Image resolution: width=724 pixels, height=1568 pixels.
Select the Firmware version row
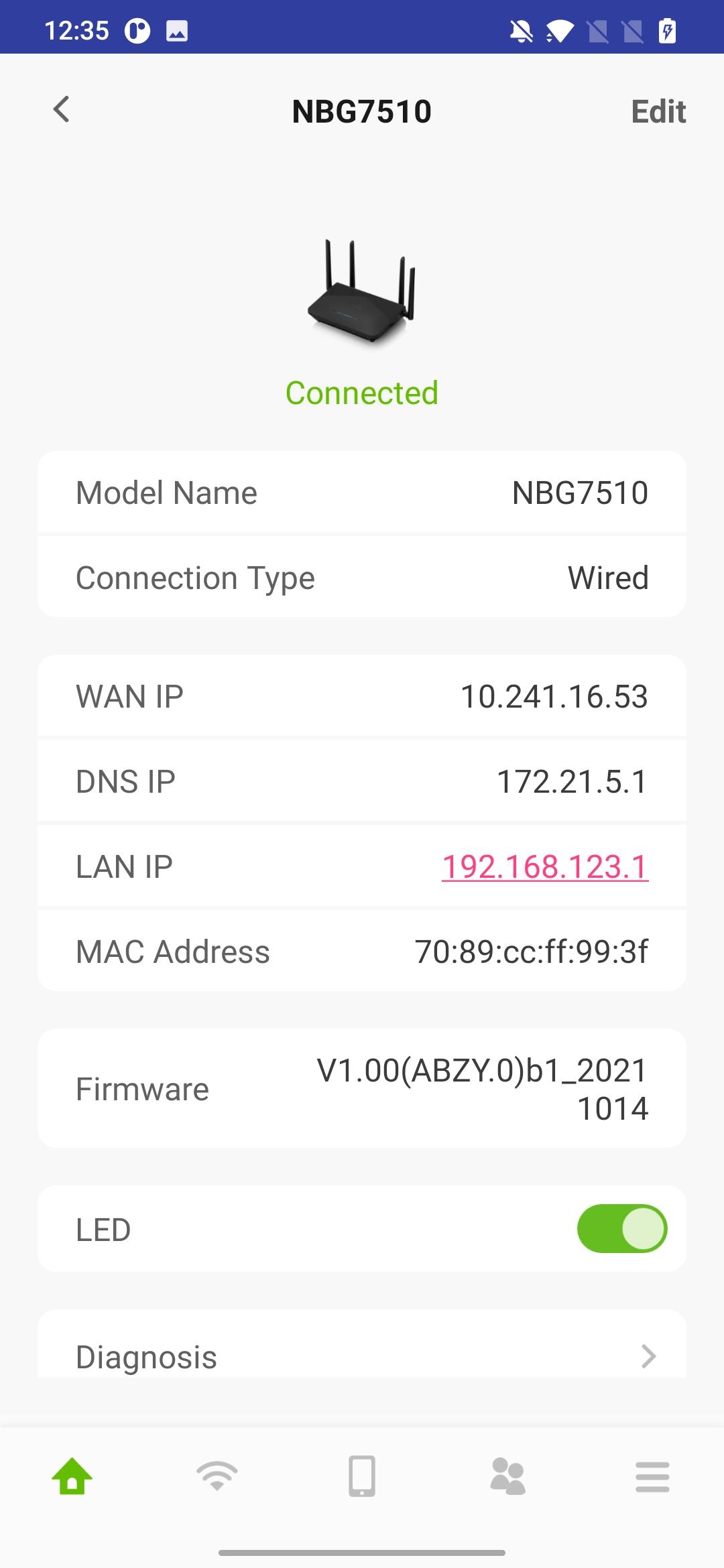pyautogui.click(x=362, y=1088)
